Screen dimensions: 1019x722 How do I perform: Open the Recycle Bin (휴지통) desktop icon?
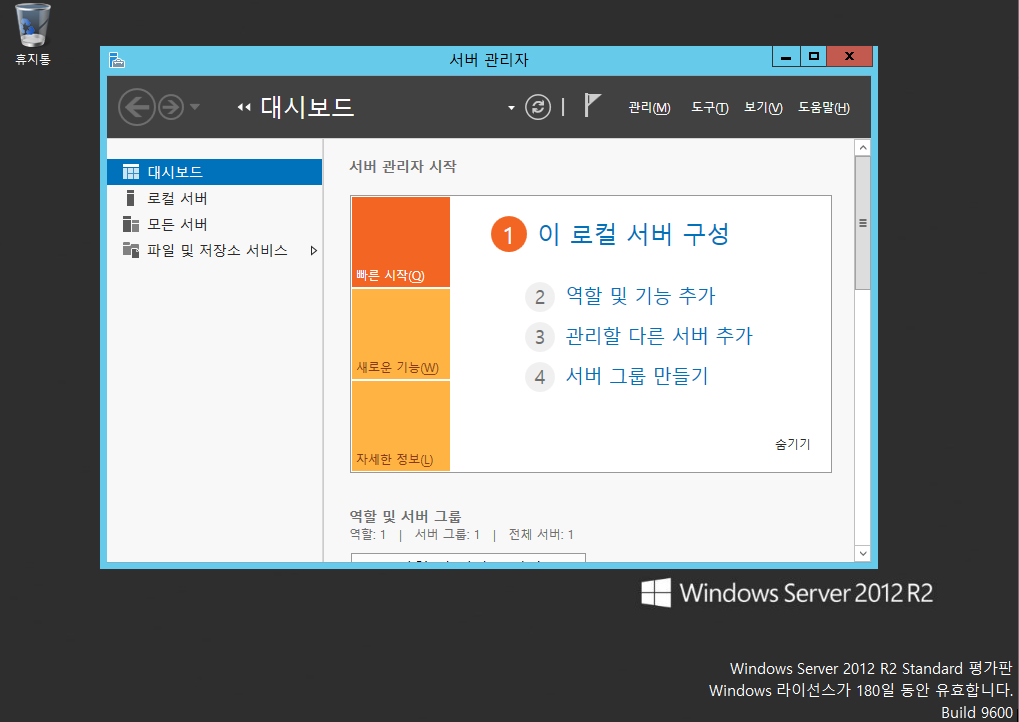pos(32,34)
